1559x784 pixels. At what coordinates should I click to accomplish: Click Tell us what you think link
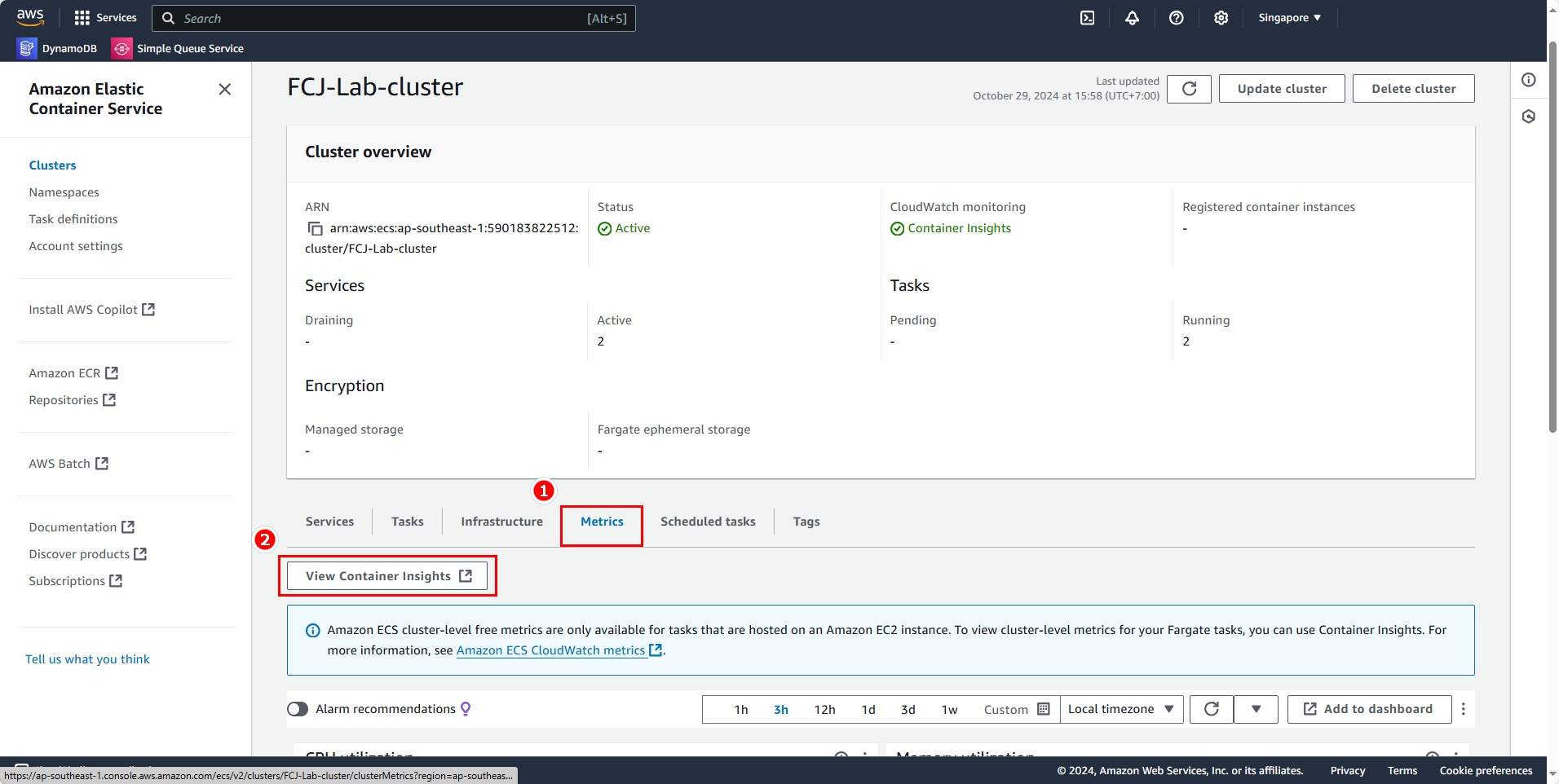pos(87,659)
